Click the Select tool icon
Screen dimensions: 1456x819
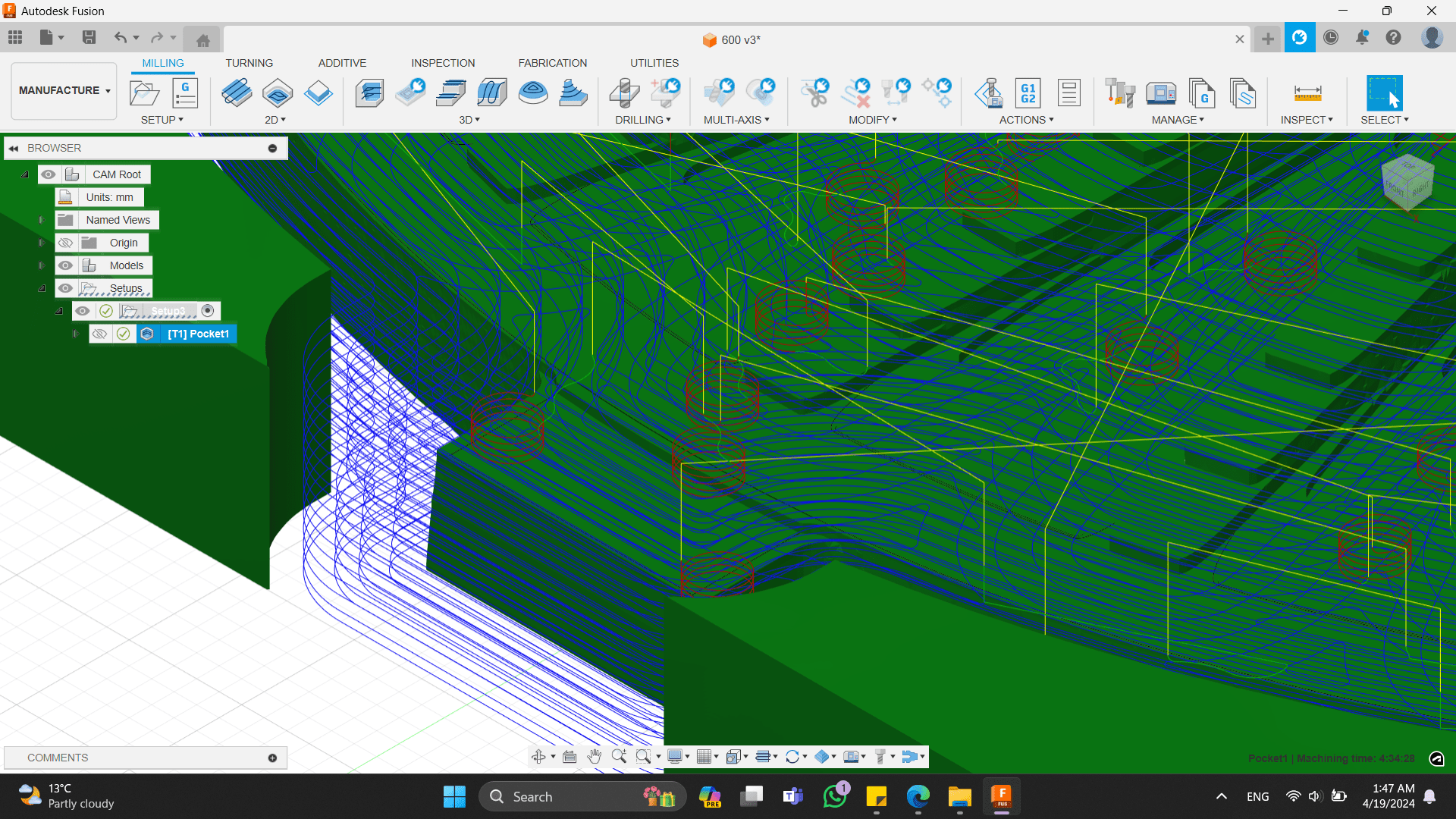tap(1385, 93)
